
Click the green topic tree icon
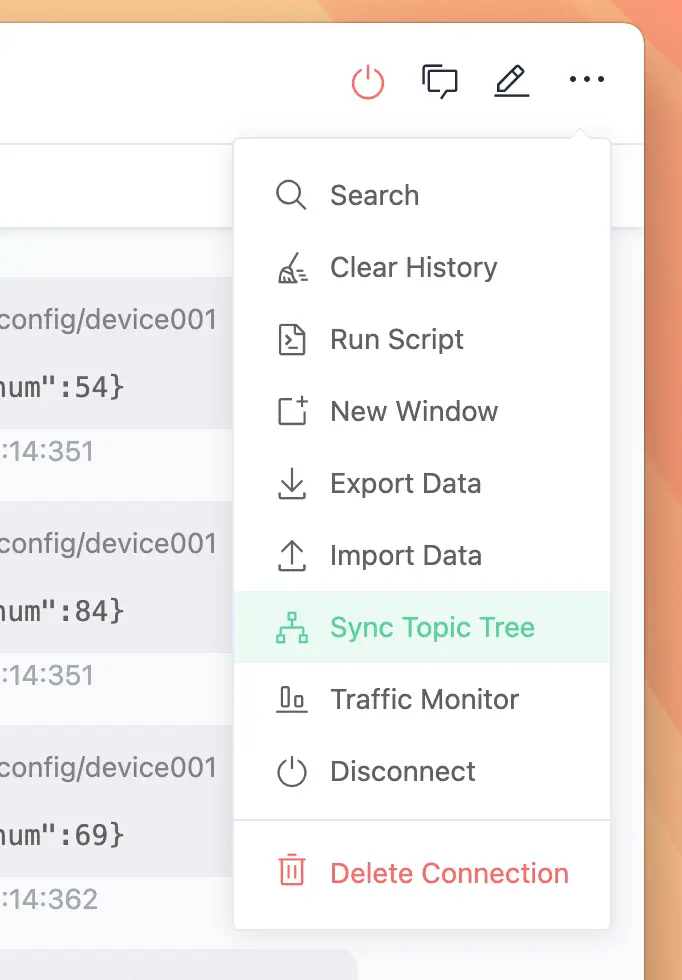[x=291, y=628]
